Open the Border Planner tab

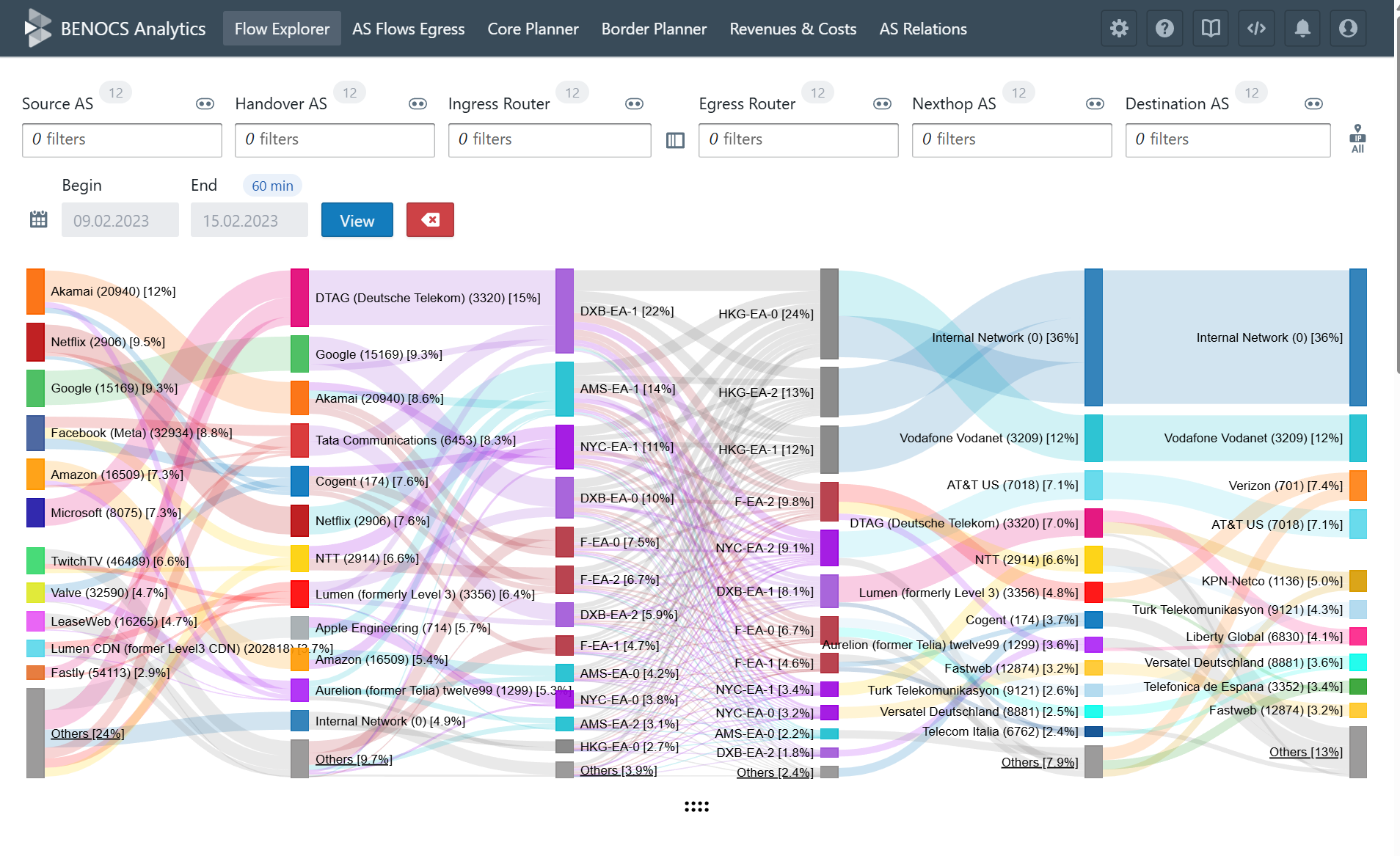pos(655,29)
